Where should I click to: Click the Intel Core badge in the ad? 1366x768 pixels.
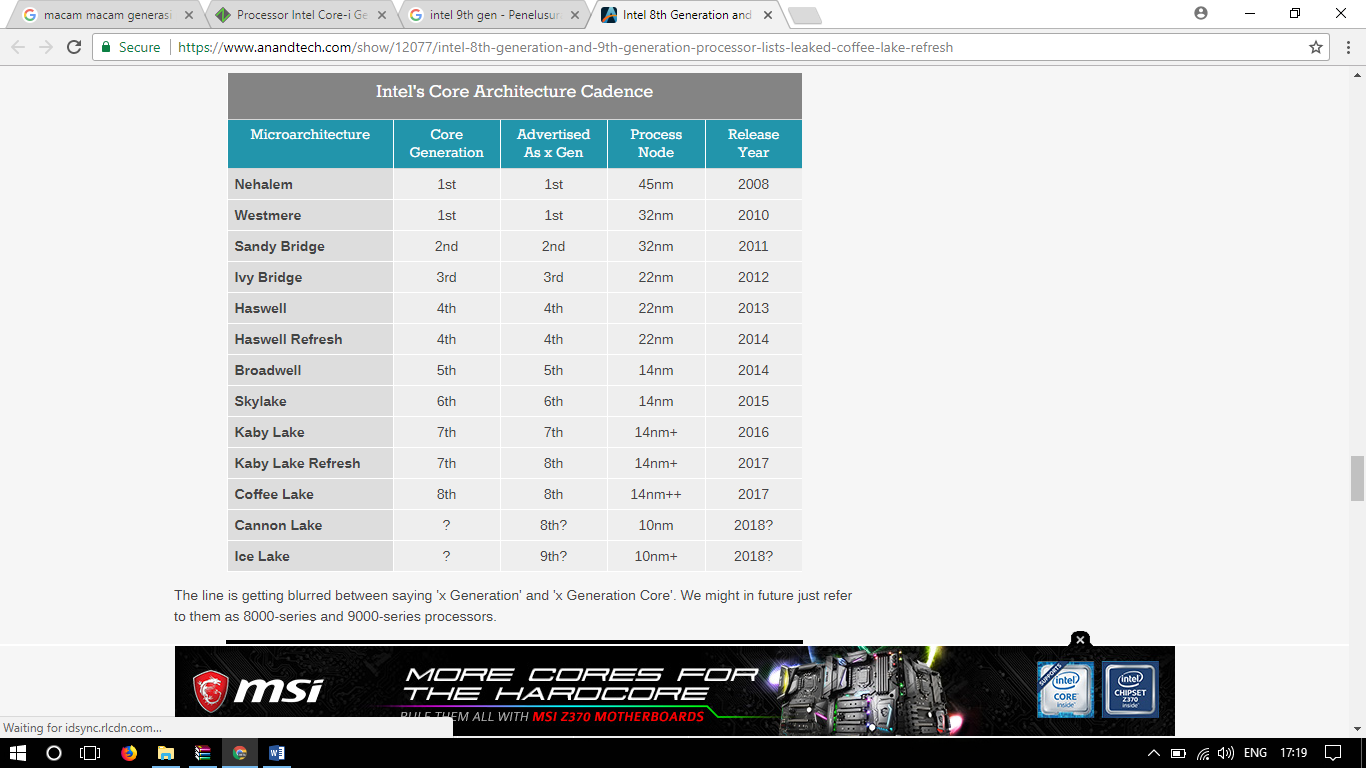1064,689
